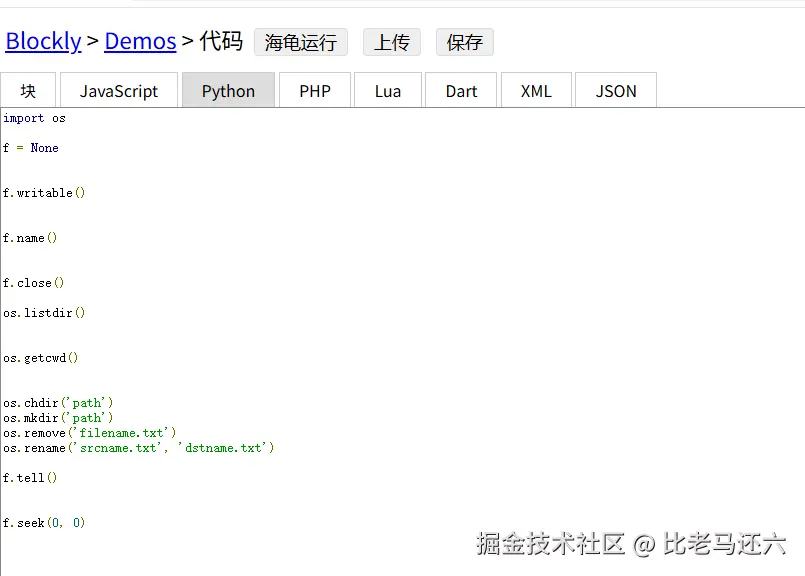Click the os.listdir() line in code

click(44, 313)
